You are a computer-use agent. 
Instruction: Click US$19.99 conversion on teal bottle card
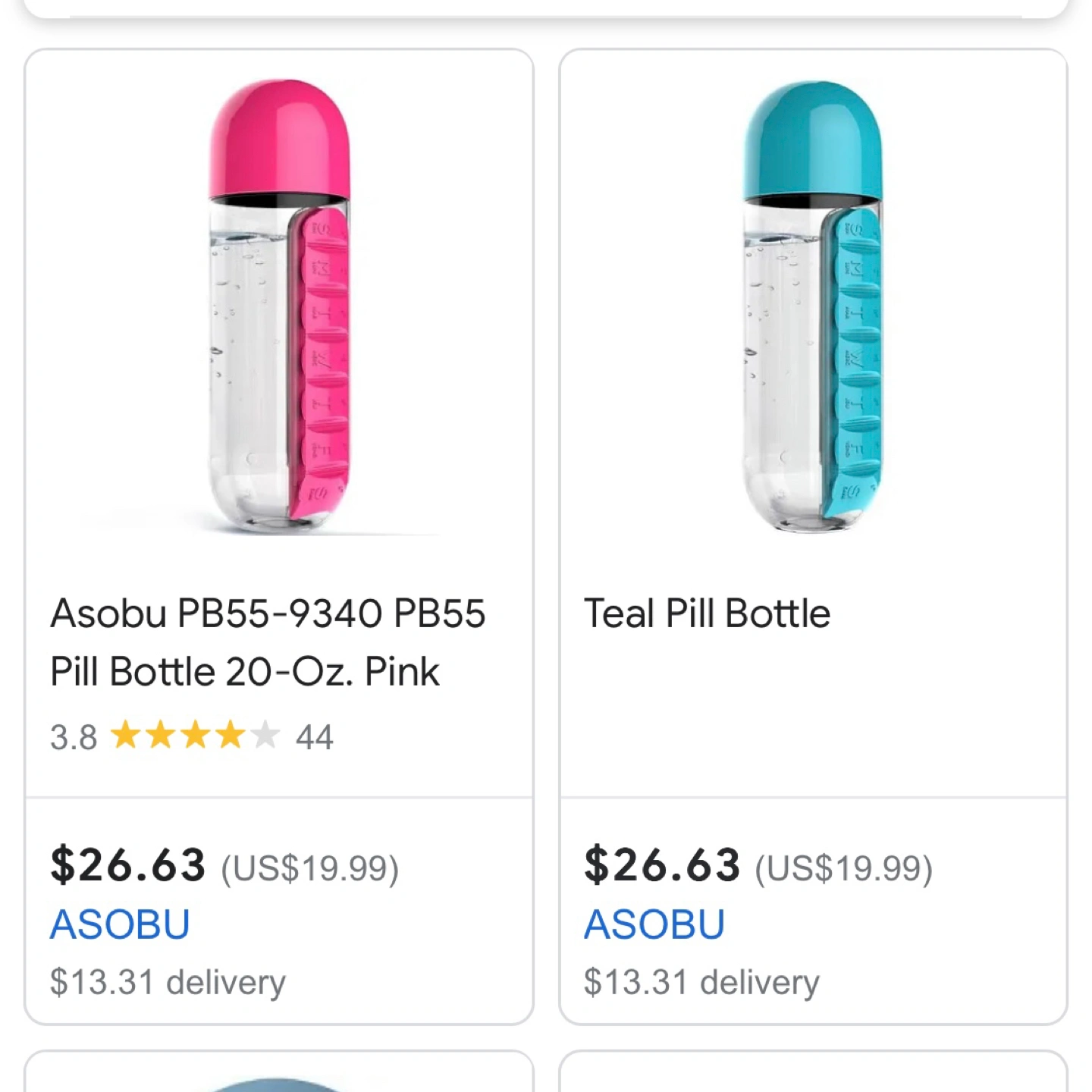click(x=843, y=868)
